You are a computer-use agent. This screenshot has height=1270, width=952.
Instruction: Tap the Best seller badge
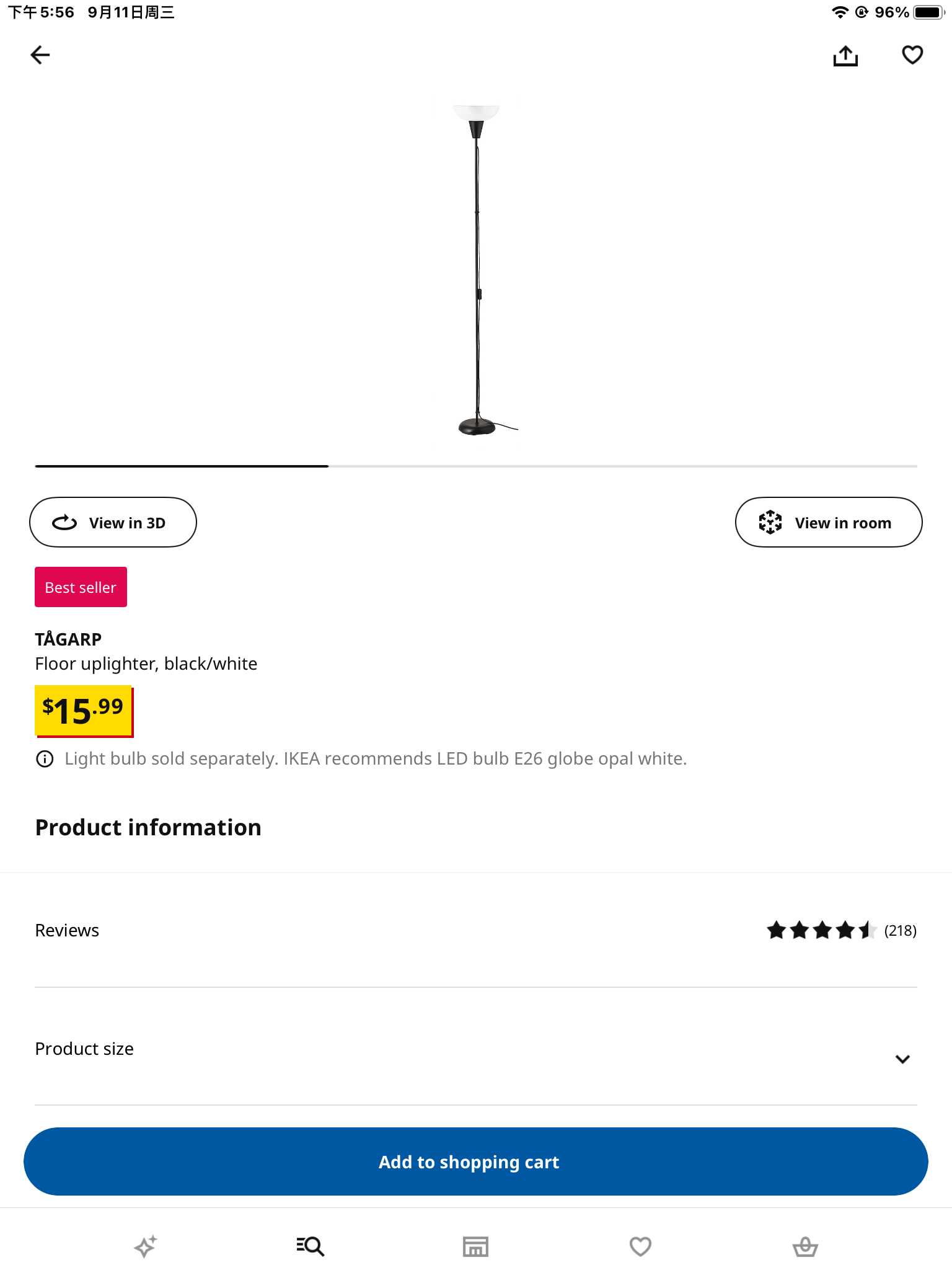click(x=81, y=587)
